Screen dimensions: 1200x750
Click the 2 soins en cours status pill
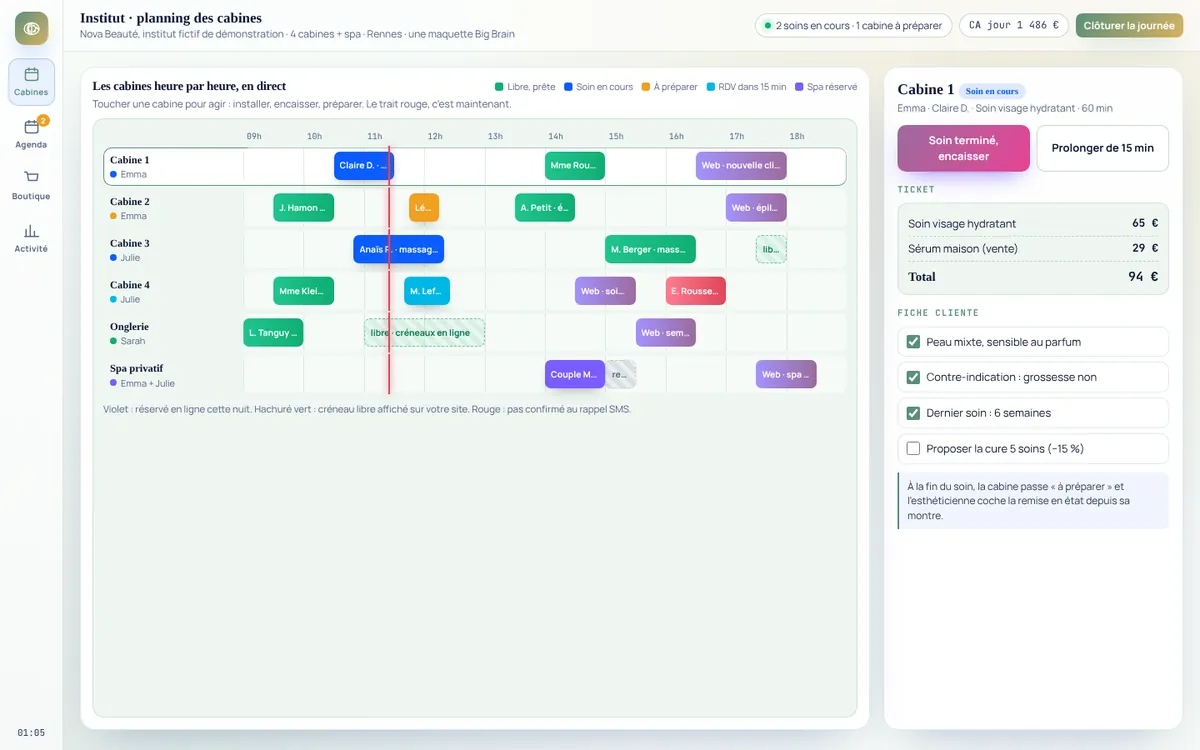853,25
